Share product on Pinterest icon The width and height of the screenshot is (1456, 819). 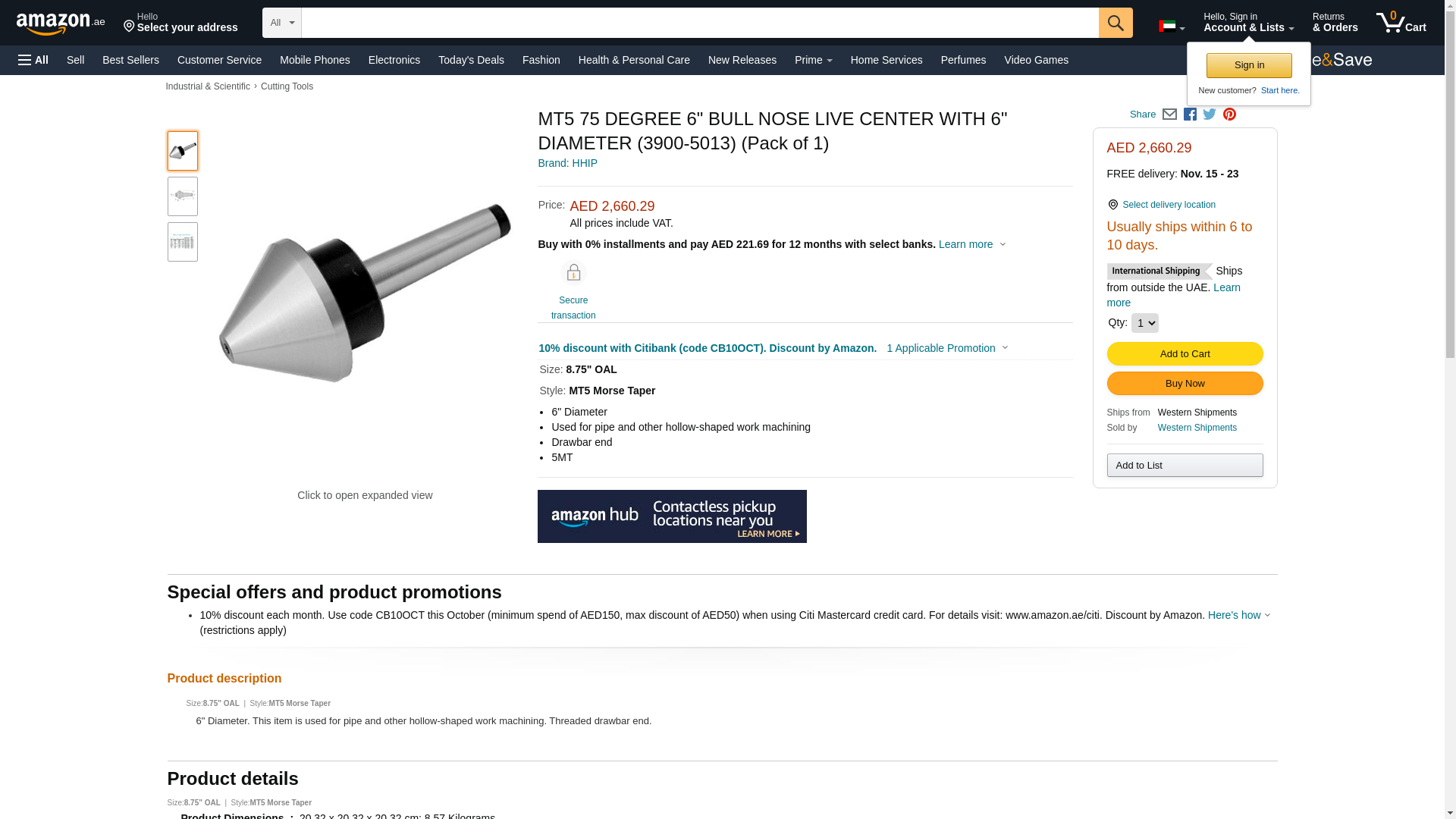1229,115
